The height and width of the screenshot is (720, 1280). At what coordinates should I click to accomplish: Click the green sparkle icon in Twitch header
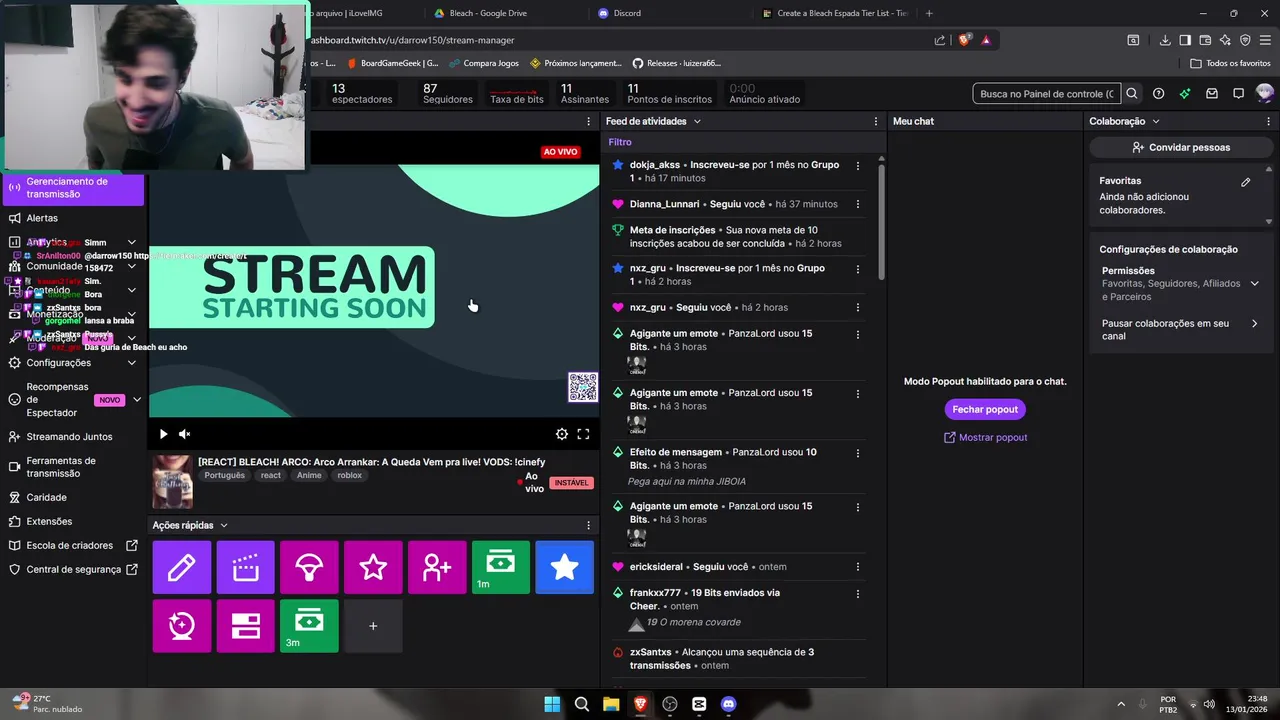[x=1185, y=94]
